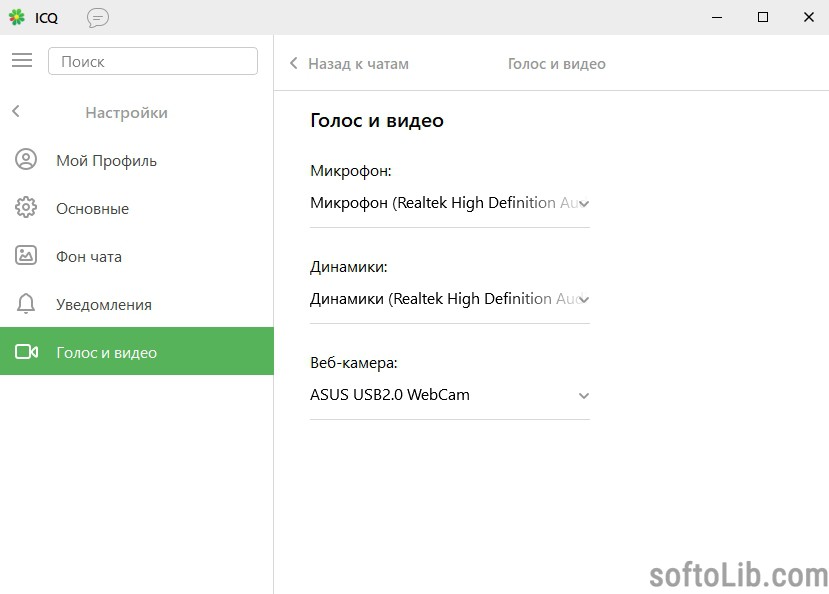Screen dimensions: 829x594
Task: Open the hamburger menu icon
Action: pos(22,60)
